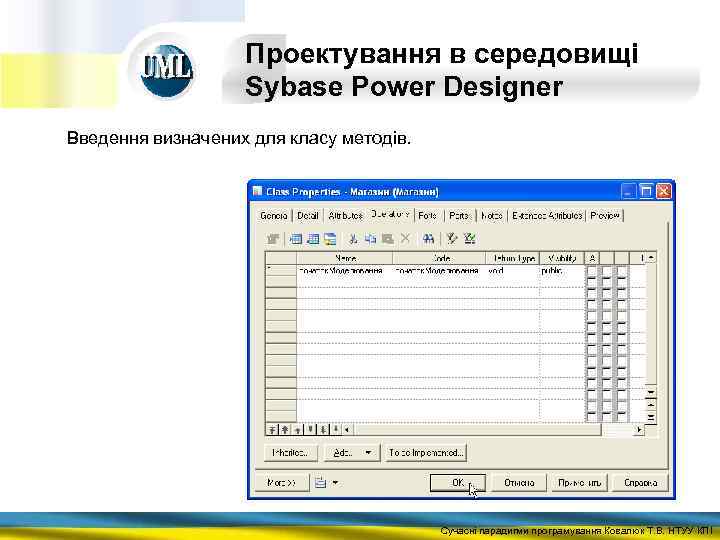Click the Add Operations toolbar icon
The height and width of the screenshot is (540, 720).
(x=330, y=238)
